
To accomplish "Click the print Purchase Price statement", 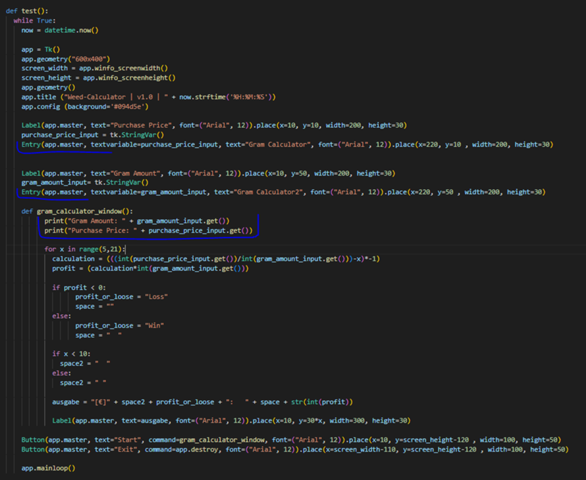I will tap(148, 231).
